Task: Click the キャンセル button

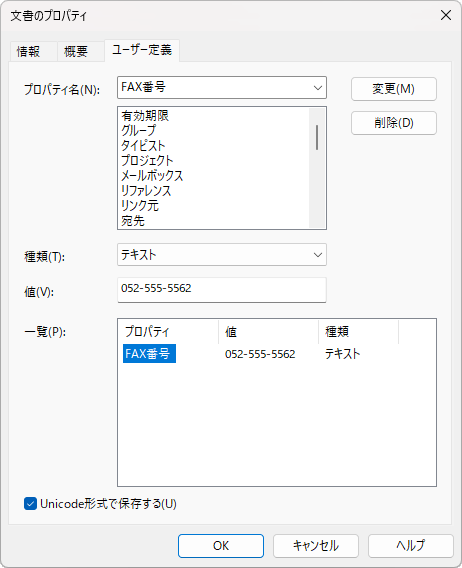Action: coord(316,546)
